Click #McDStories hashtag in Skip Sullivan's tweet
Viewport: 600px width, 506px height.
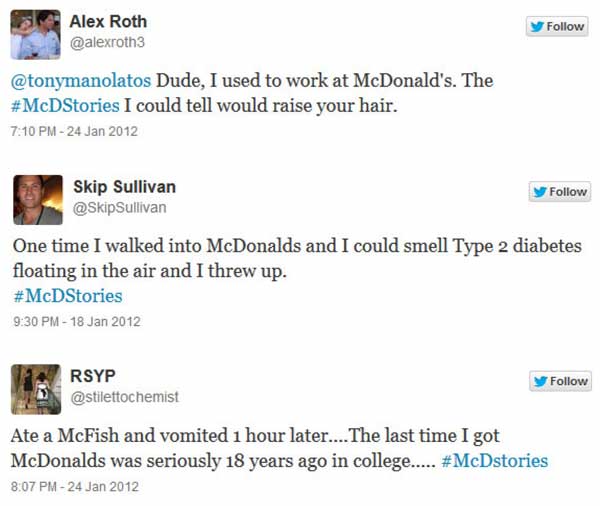click(66, 296)
